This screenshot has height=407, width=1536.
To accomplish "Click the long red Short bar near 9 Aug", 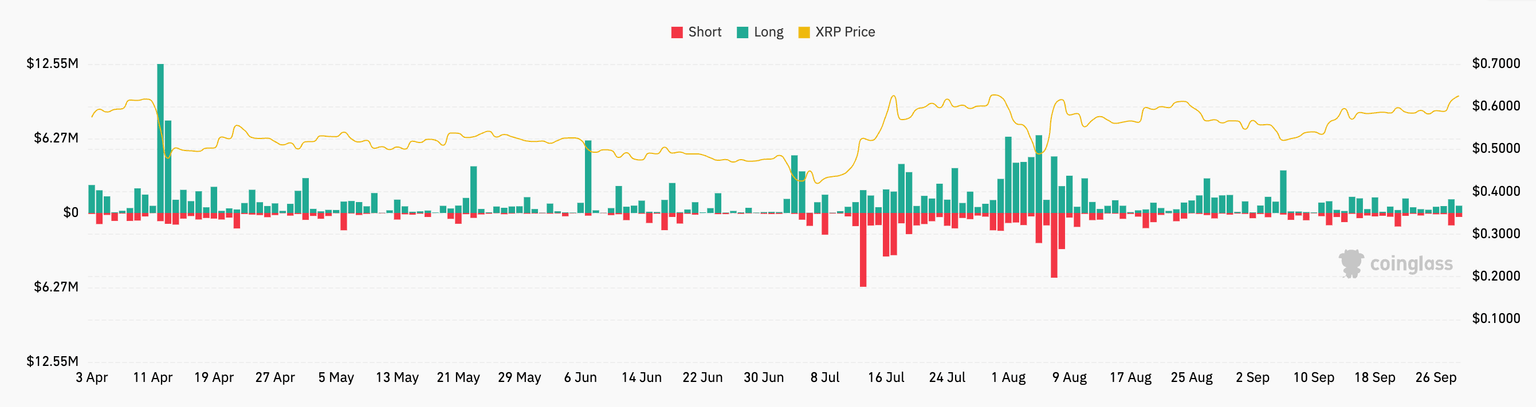I will pos(1054,245).
